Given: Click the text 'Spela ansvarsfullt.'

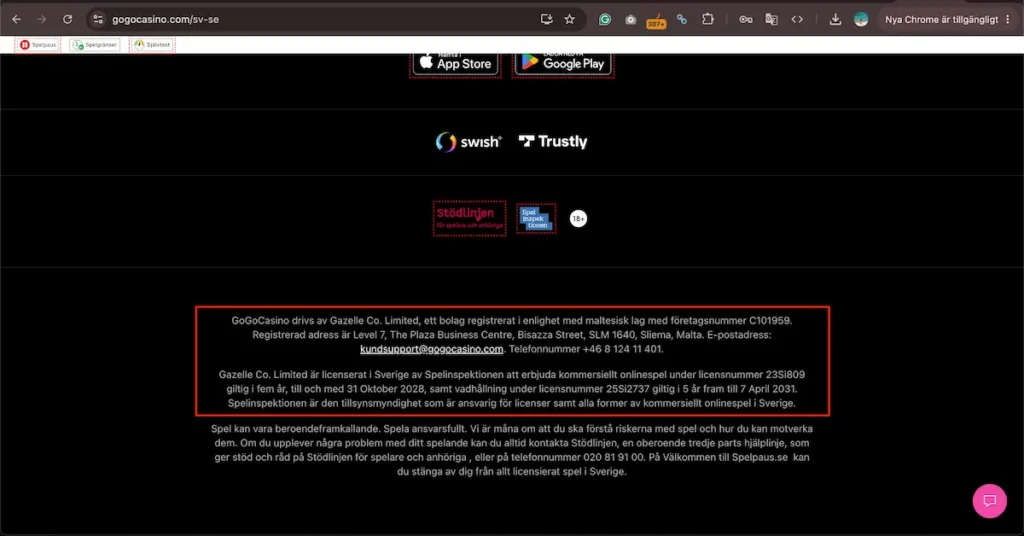Looking at the screenshot, I should [426, 429].
